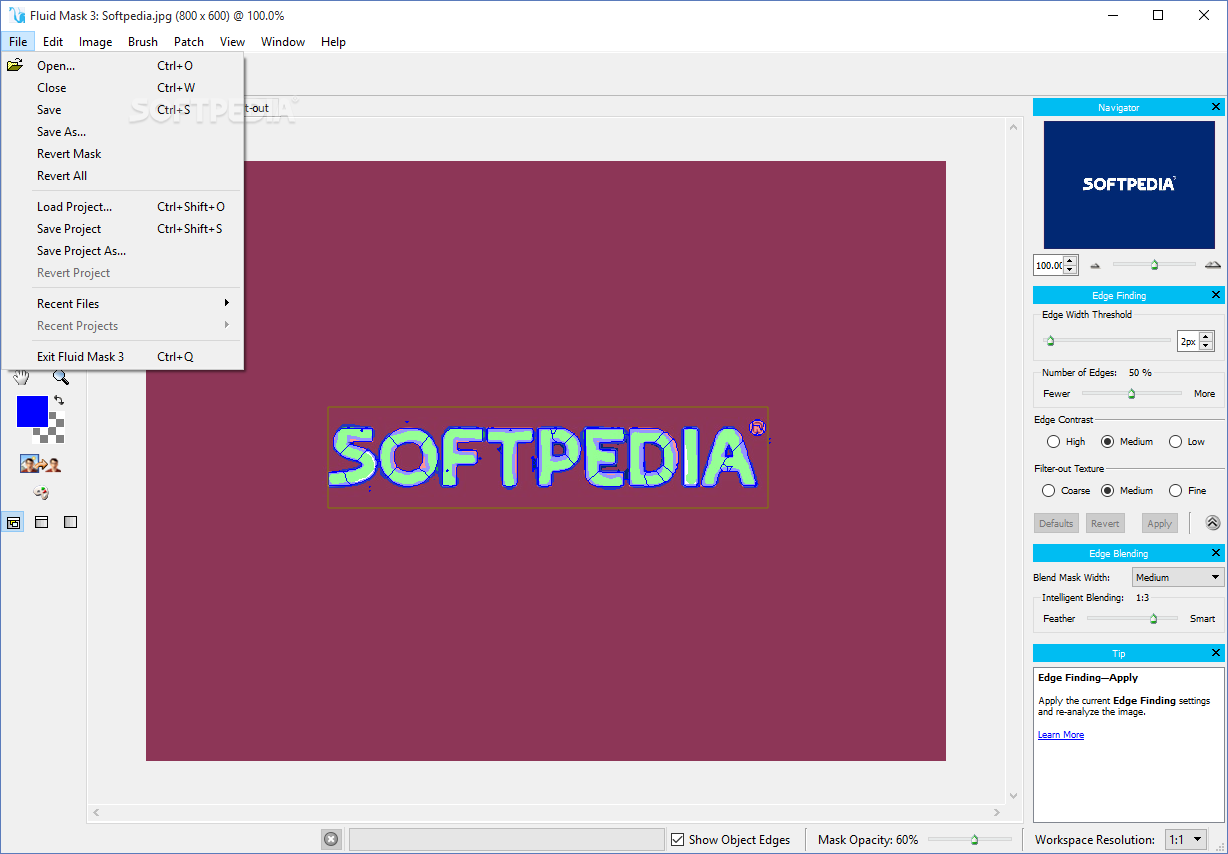Click the Revert button in Edge Finding
This screenshot has height=854, width=1228.
[1105, 523]
